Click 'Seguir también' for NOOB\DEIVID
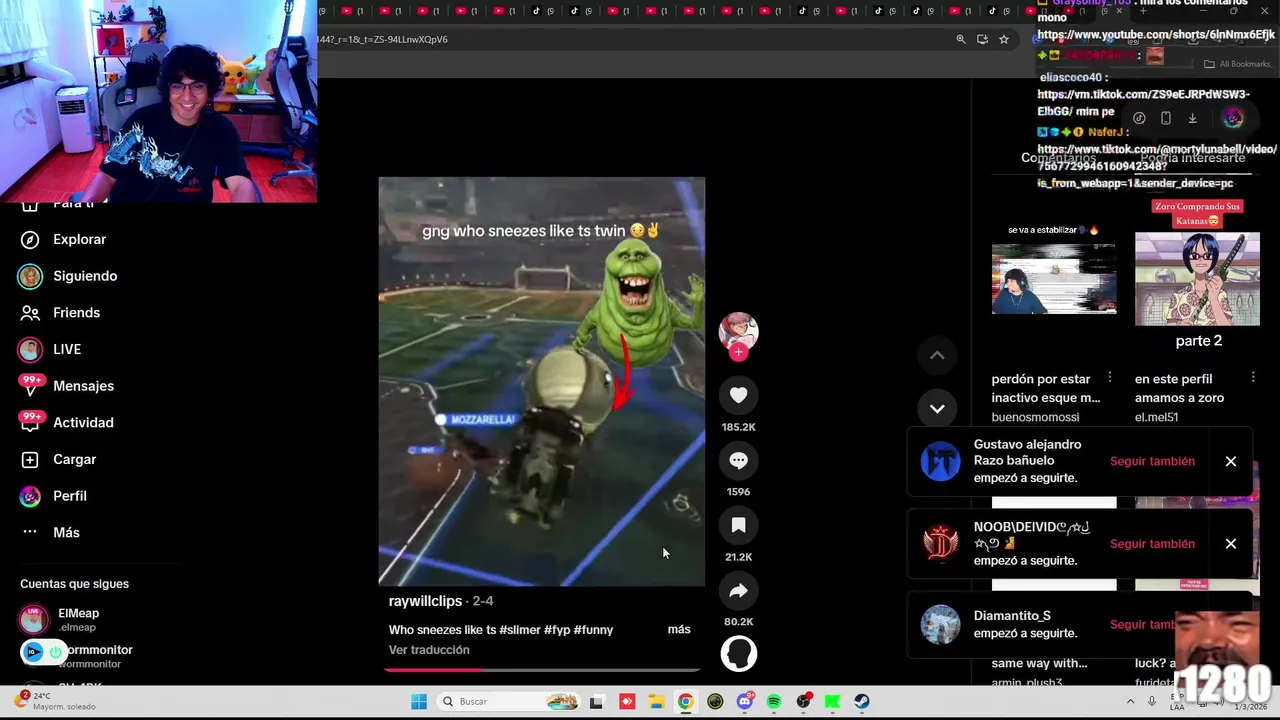The height and width of the screenshot is (720, 1280). point(1152,544)
